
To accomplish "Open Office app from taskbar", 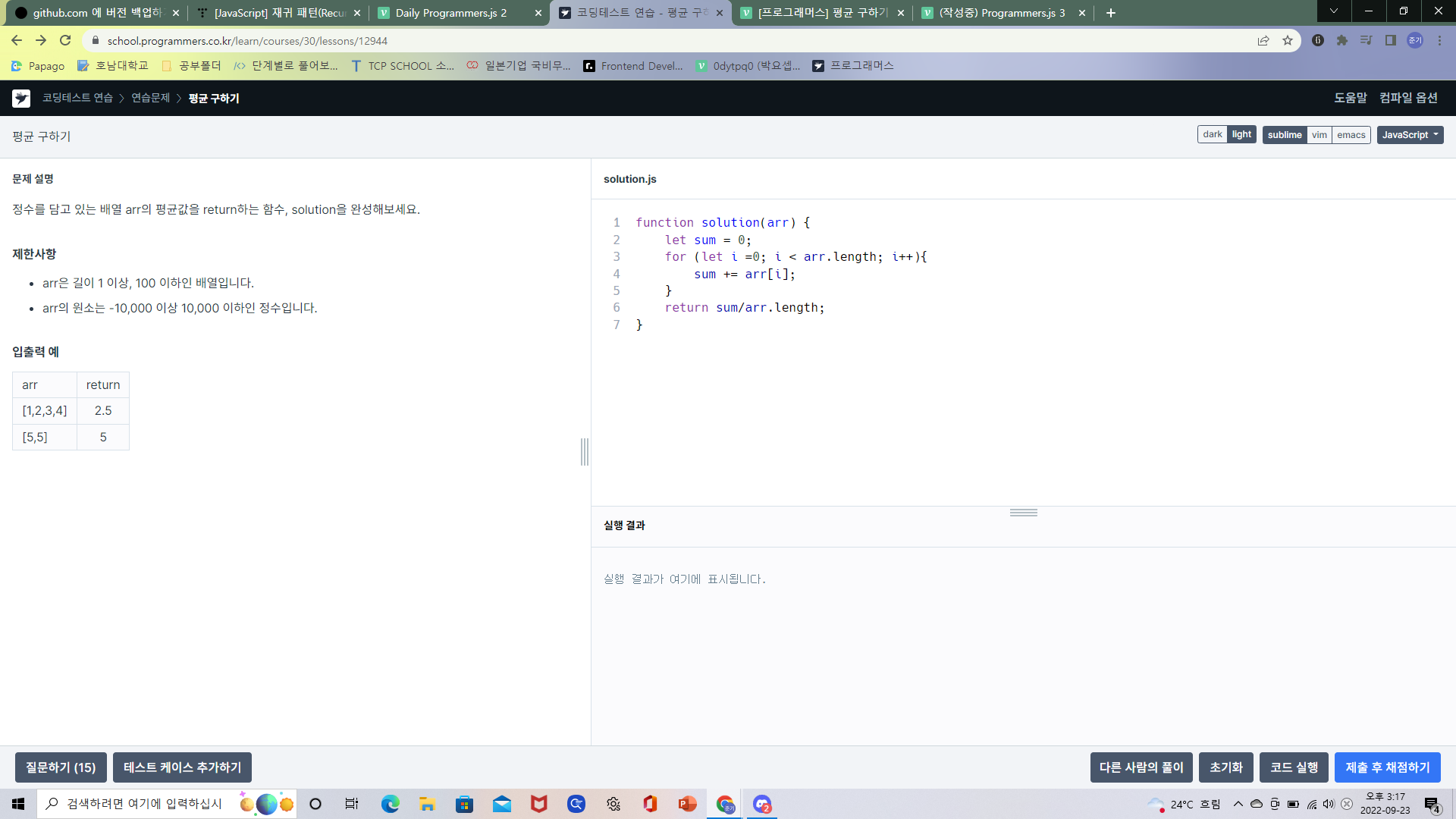I will point(650,804).
